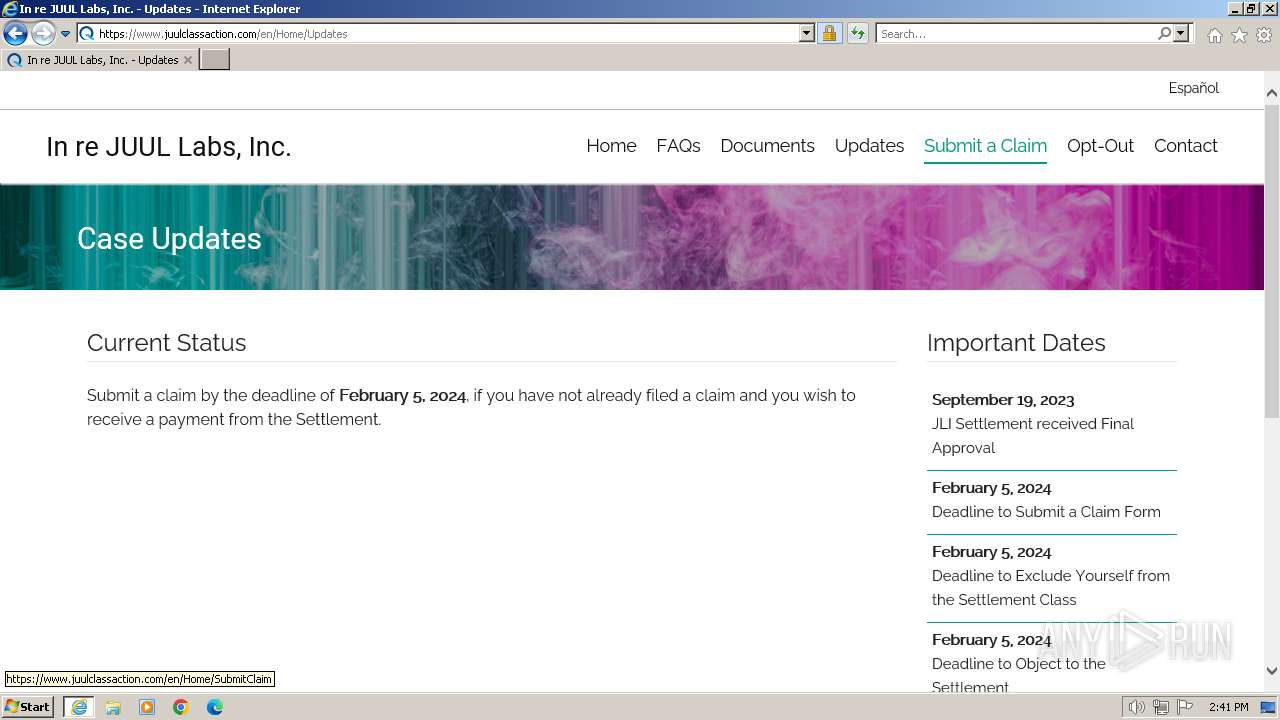This screenshot has height=720, width=1280.
Task: Click the Current Status heading
Action: [166, 343]
